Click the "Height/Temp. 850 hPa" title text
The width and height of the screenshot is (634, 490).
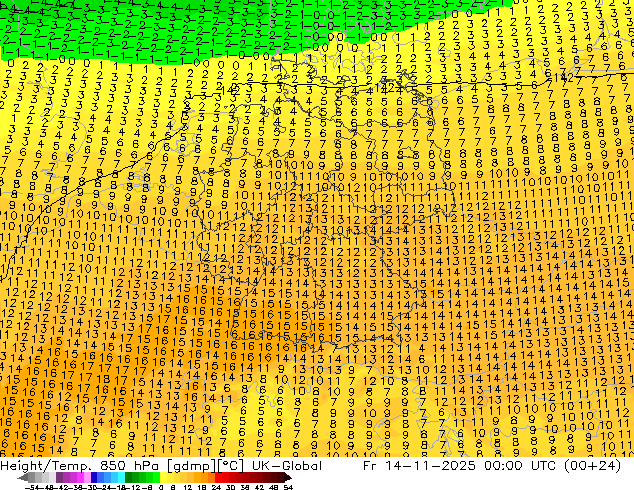pos(79,466)
